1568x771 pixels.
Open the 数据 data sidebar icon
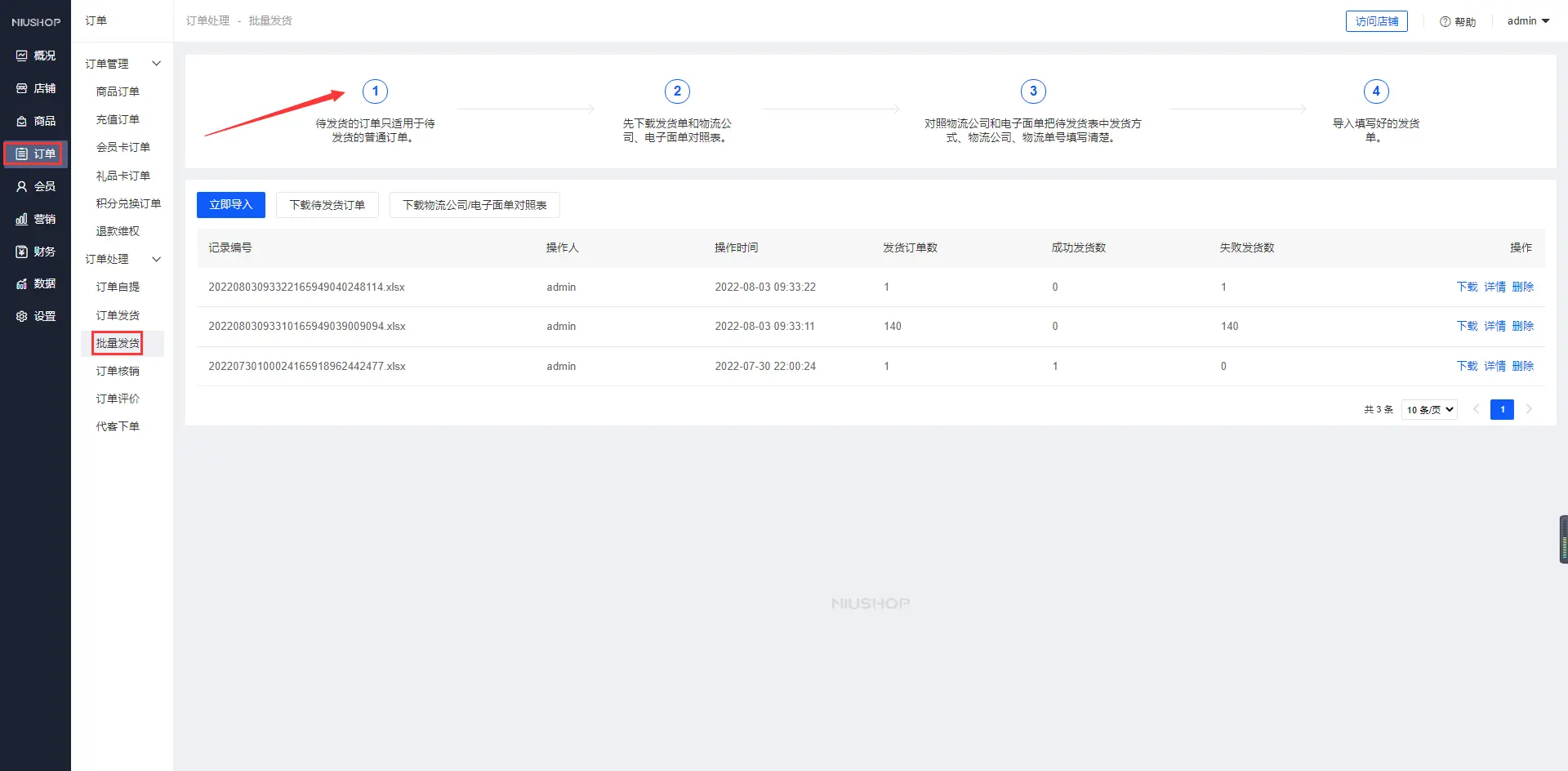pos(22,283)
